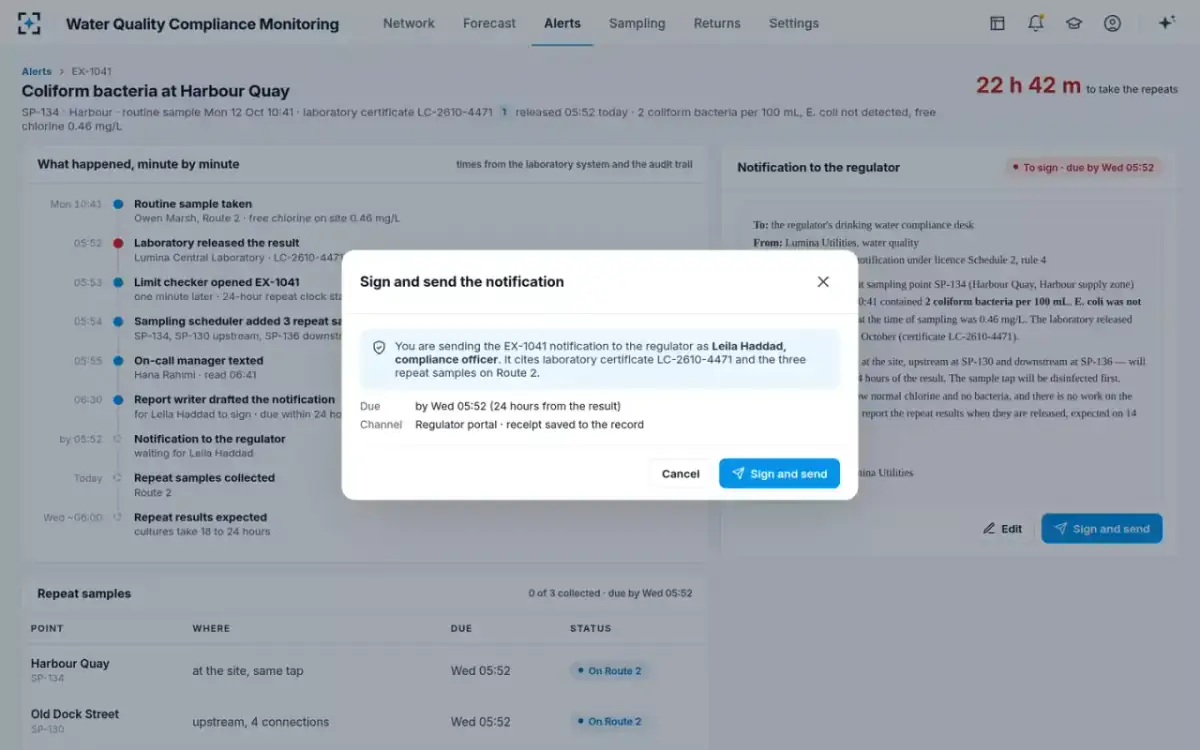Cancel the sign and send dialog
Viewport: 1200px width, 750px height.
(x=680, y=473)
